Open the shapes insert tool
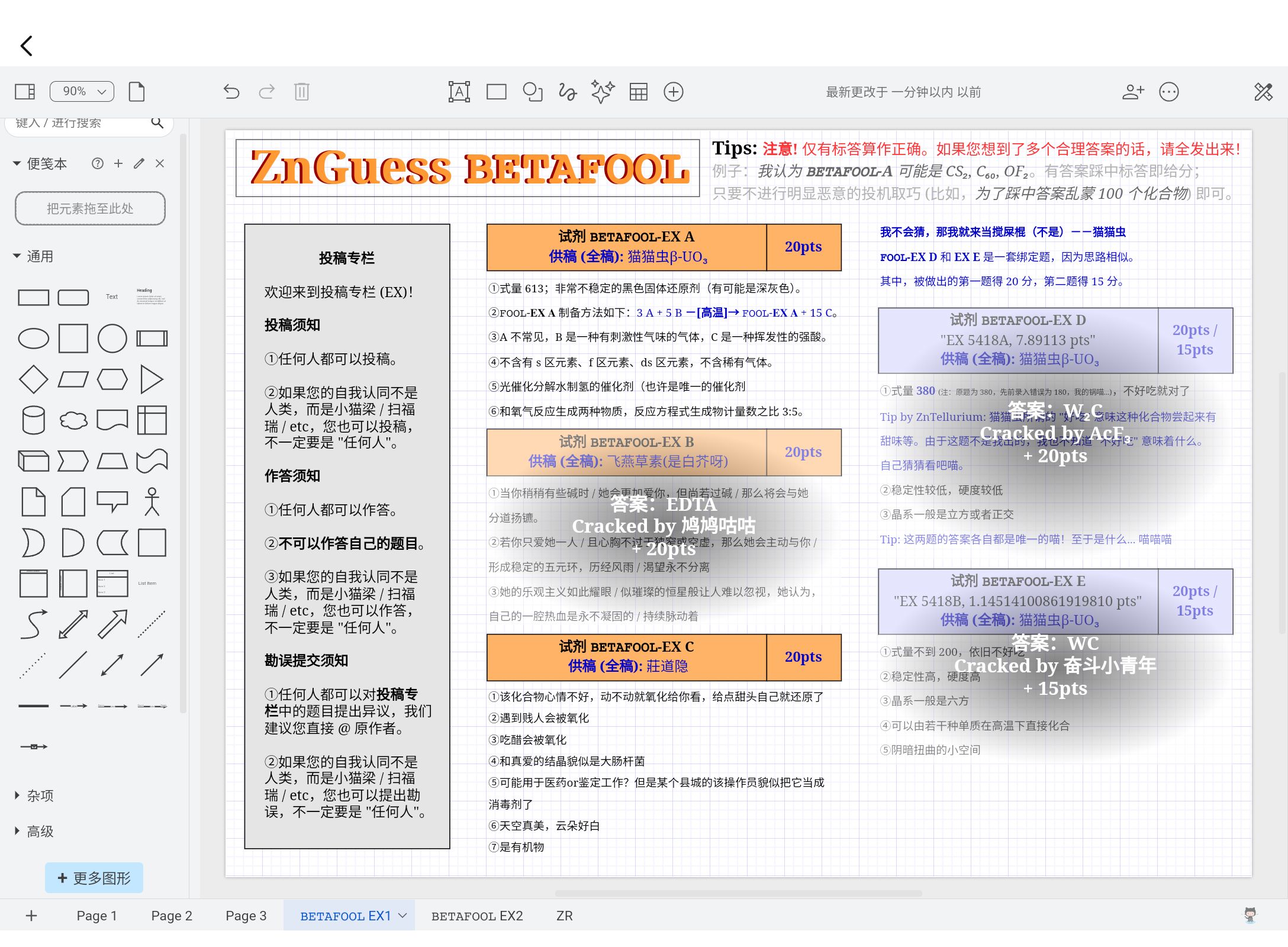The image size is (1288, 947). (533, 92)
